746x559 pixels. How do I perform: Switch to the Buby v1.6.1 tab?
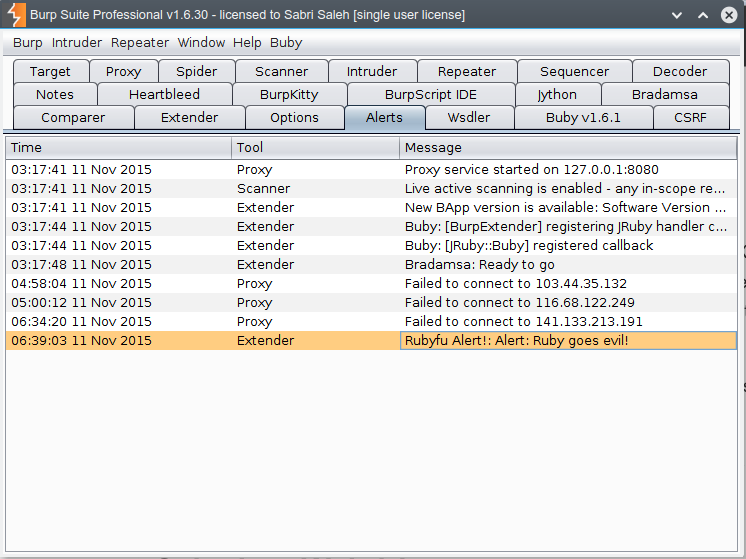tap(583, 118)
